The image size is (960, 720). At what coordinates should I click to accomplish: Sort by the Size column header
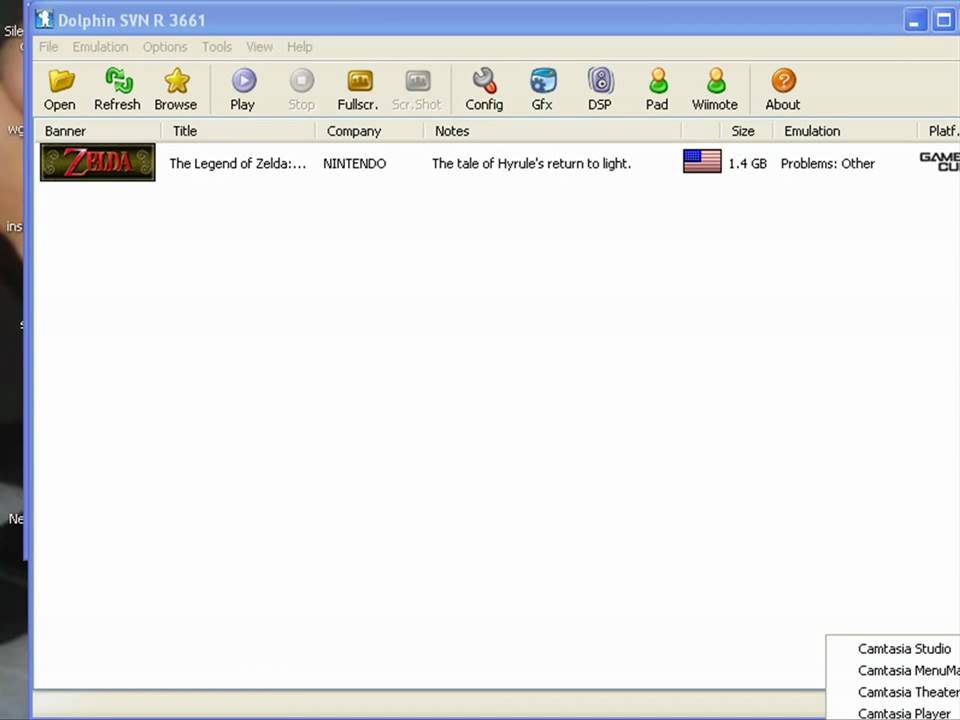[x=746, y=131]
